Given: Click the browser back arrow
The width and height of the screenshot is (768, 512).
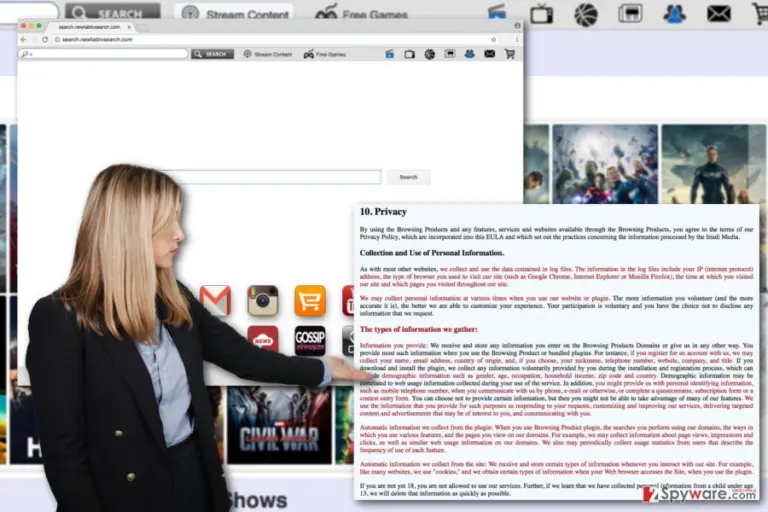Looking at the screenshot, I should click(x=24, y=39).
